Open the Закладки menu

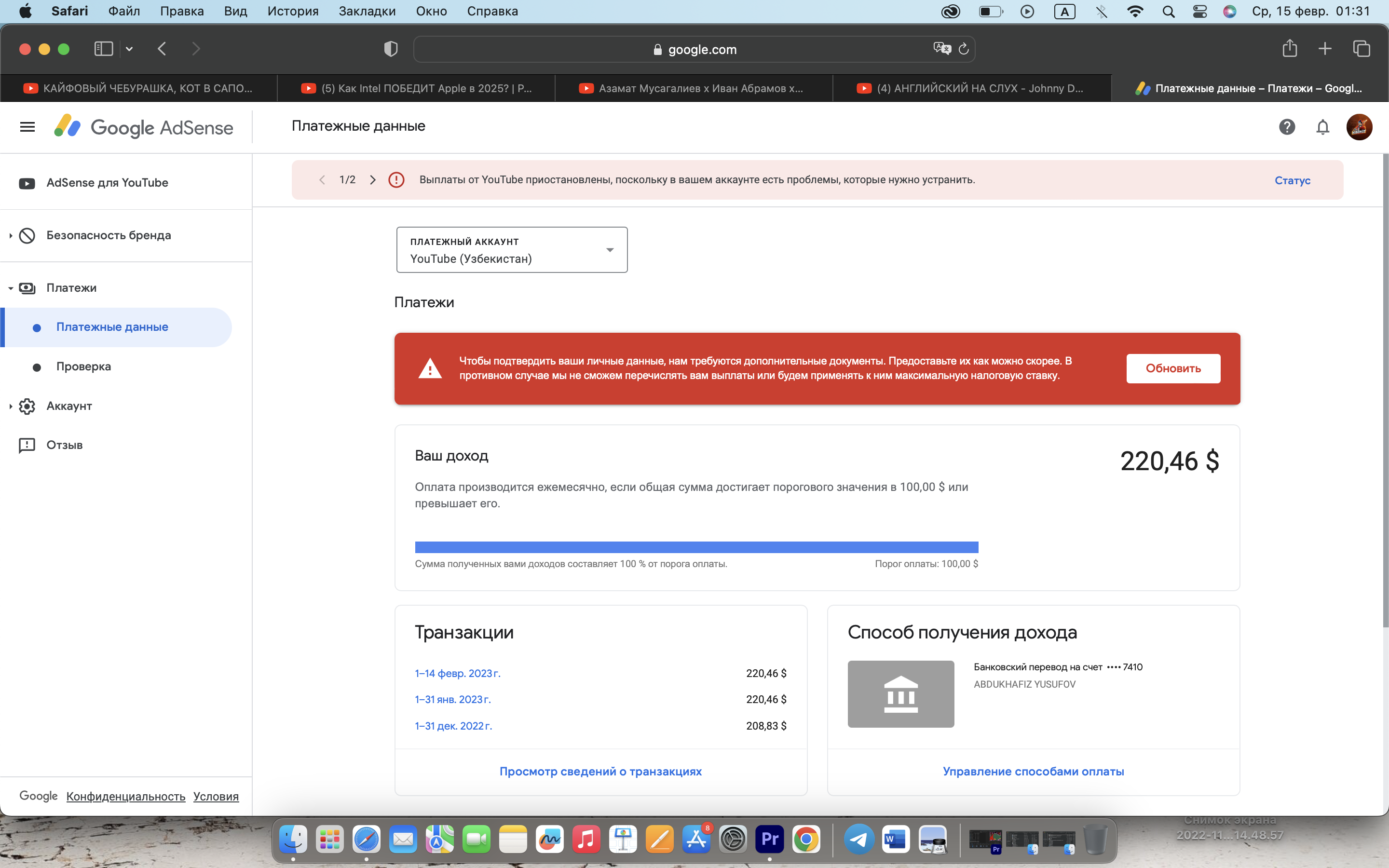click(367, 11)
